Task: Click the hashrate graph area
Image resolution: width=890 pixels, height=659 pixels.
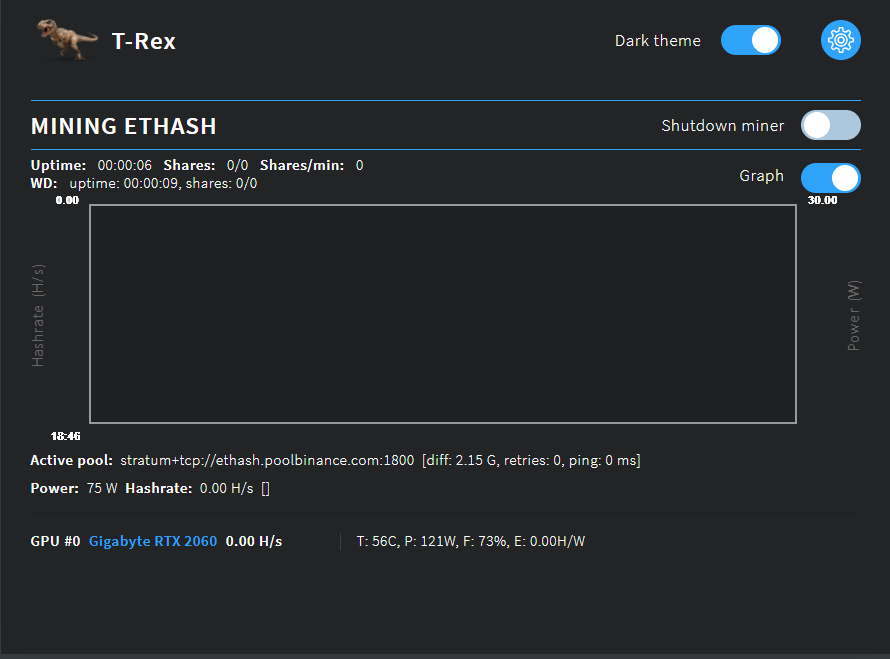Action: [442, 313]
